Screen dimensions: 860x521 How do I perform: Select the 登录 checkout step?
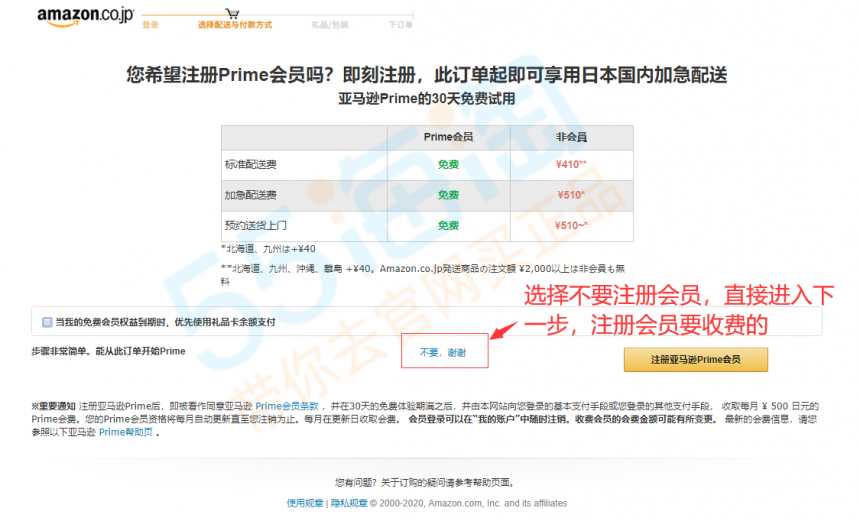[x=150, y=25]
